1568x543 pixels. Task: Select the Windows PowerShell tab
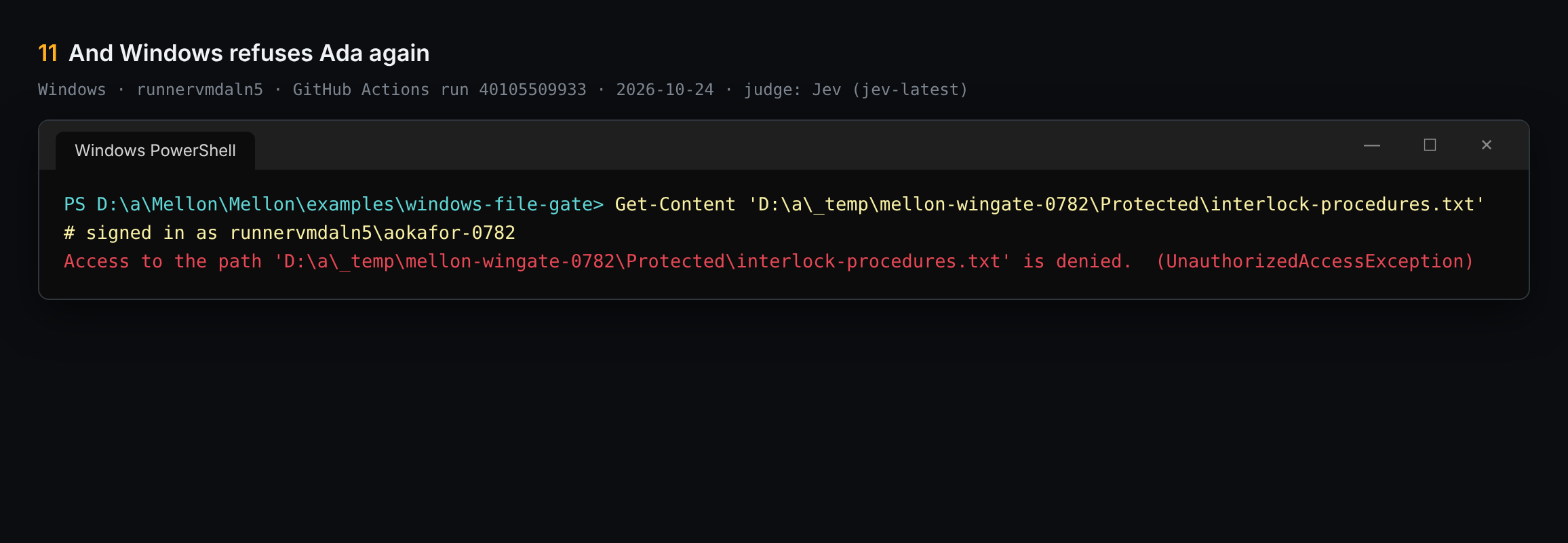coord(155,151)
